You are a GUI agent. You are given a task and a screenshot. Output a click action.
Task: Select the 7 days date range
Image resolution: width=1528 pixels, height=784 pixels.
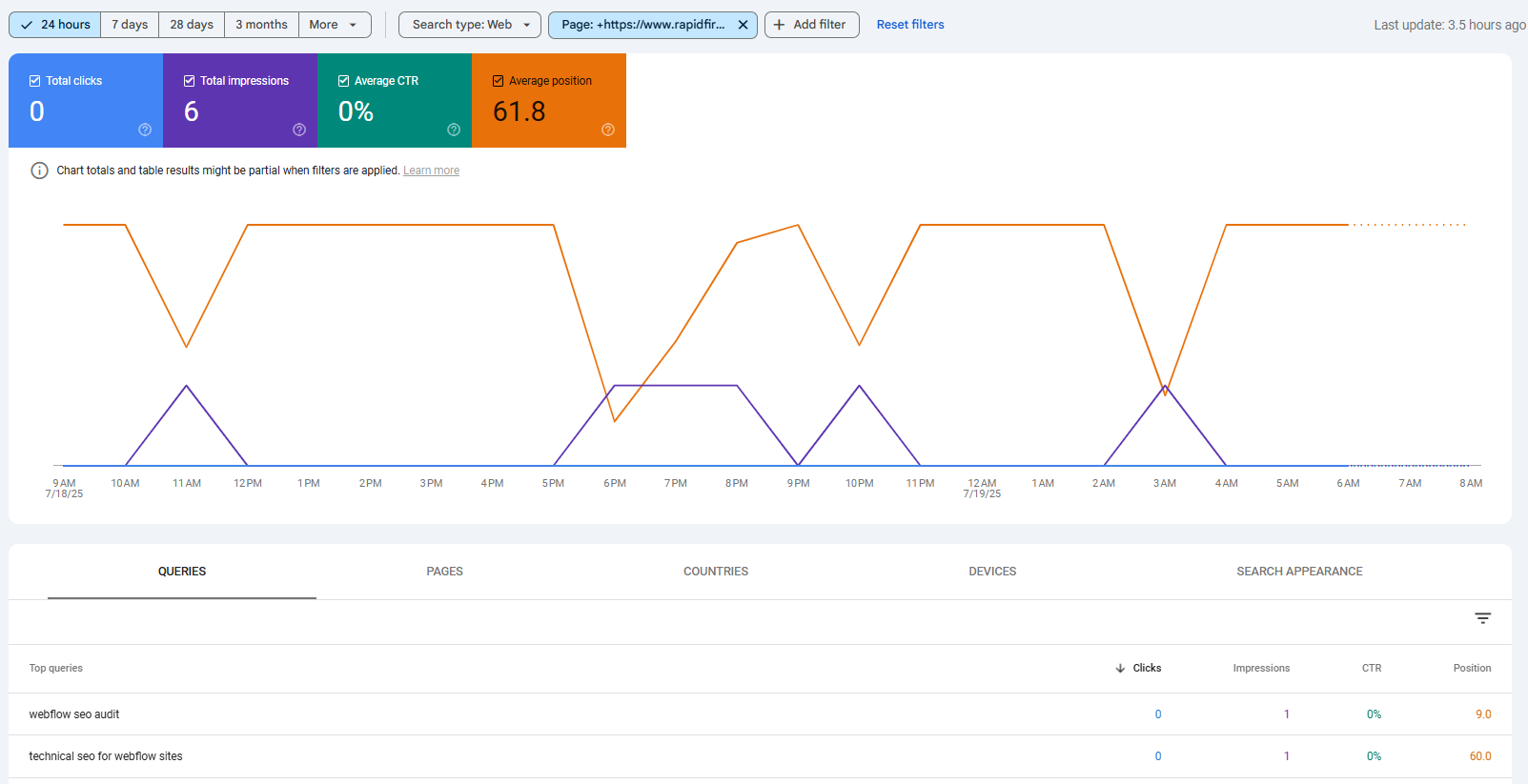pos(130,25)
